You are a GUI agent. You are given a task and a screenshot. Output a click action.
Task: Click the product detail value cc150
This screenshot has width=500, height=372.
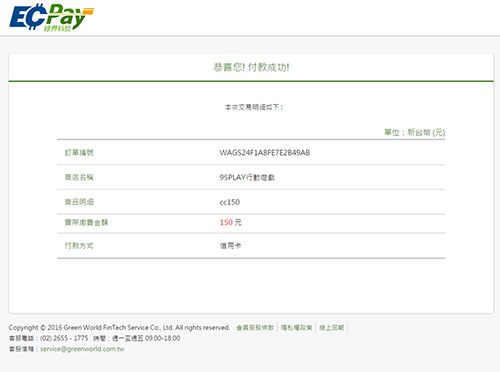229,202
